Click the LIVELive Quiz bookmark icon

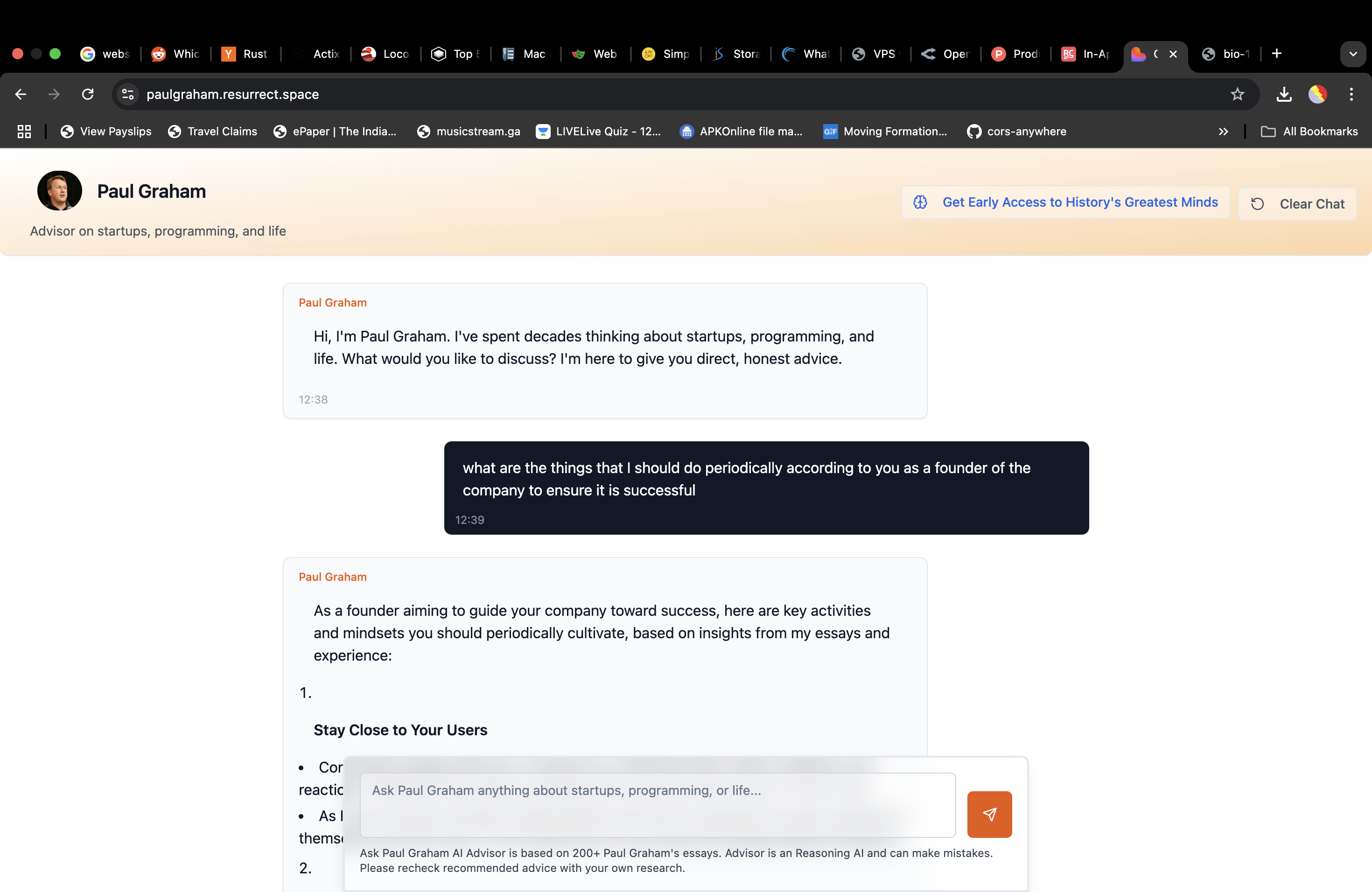543,132
